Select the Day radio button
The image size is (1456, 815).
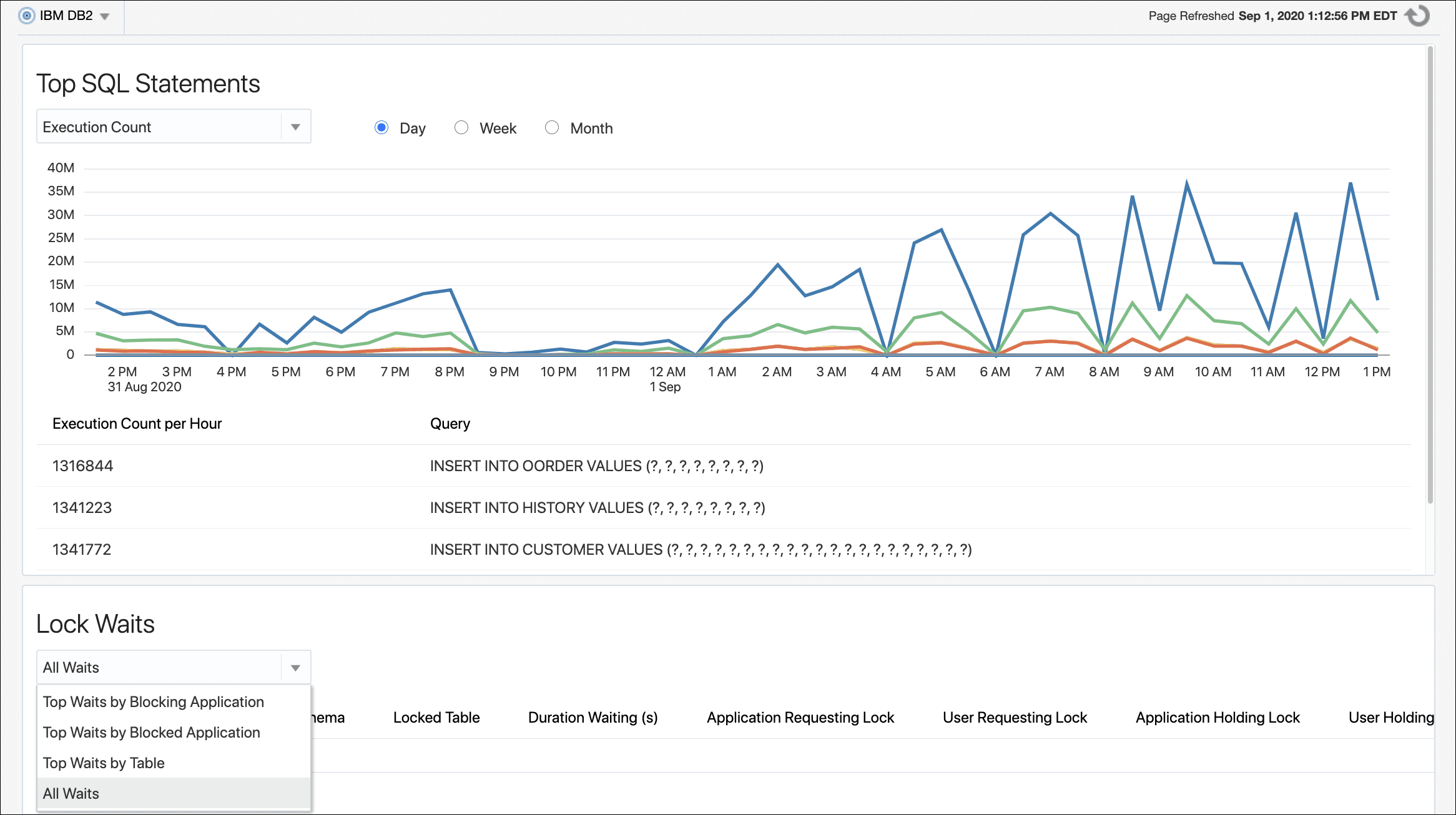[381, 127]
